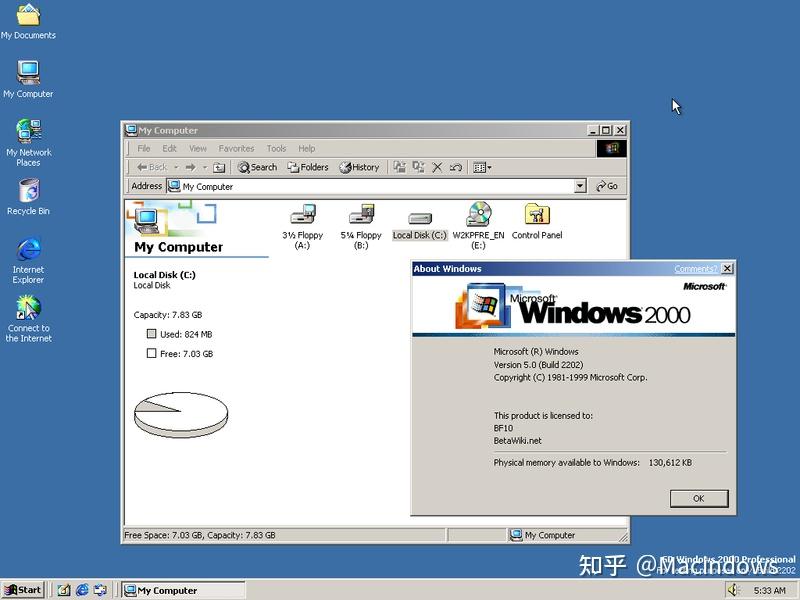Click the Used: 824 MB legend checkbox

pyautogui.click(x=153, y=334)
